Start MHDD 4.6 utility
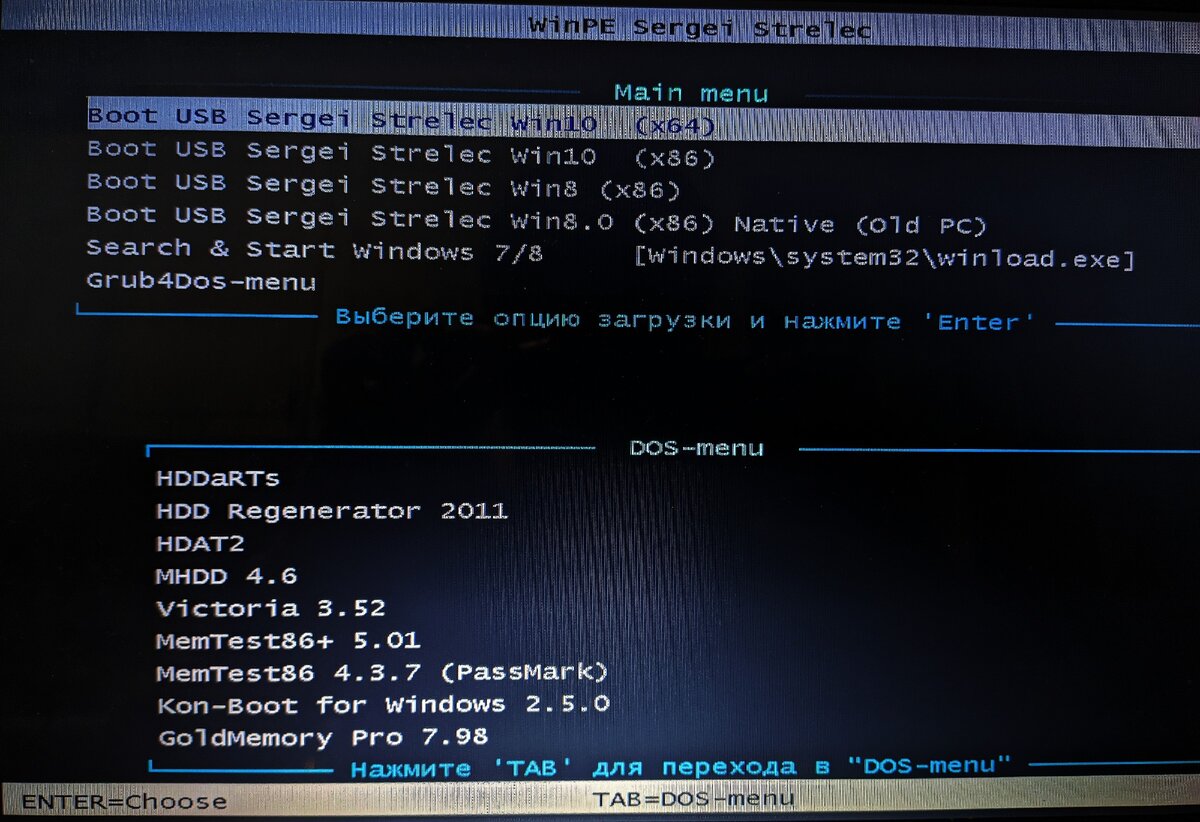 (226, 576)
